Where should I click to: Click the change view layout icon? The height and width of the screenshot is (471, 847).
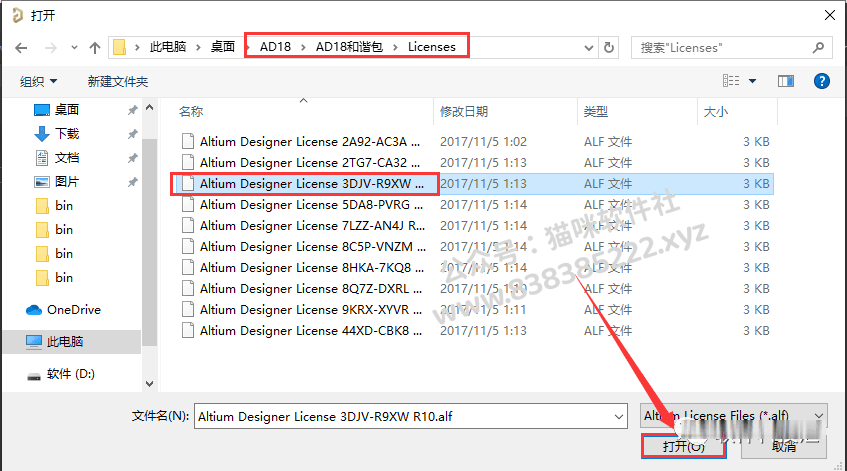pyautogui.click(x=731, y=81)
